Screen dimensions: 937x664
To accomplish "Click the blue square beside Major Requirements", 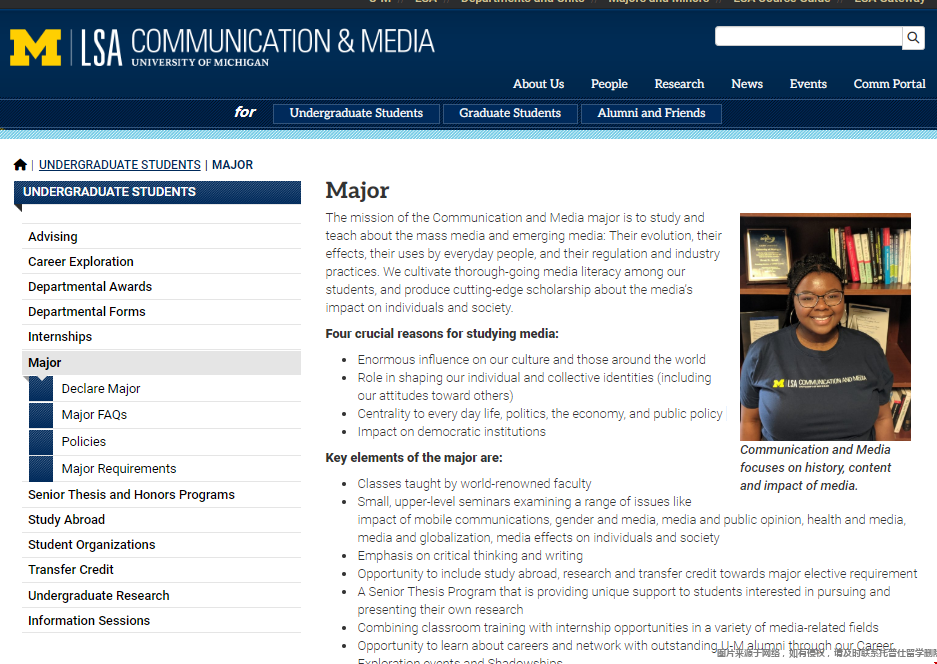I will tap(41, 469).
